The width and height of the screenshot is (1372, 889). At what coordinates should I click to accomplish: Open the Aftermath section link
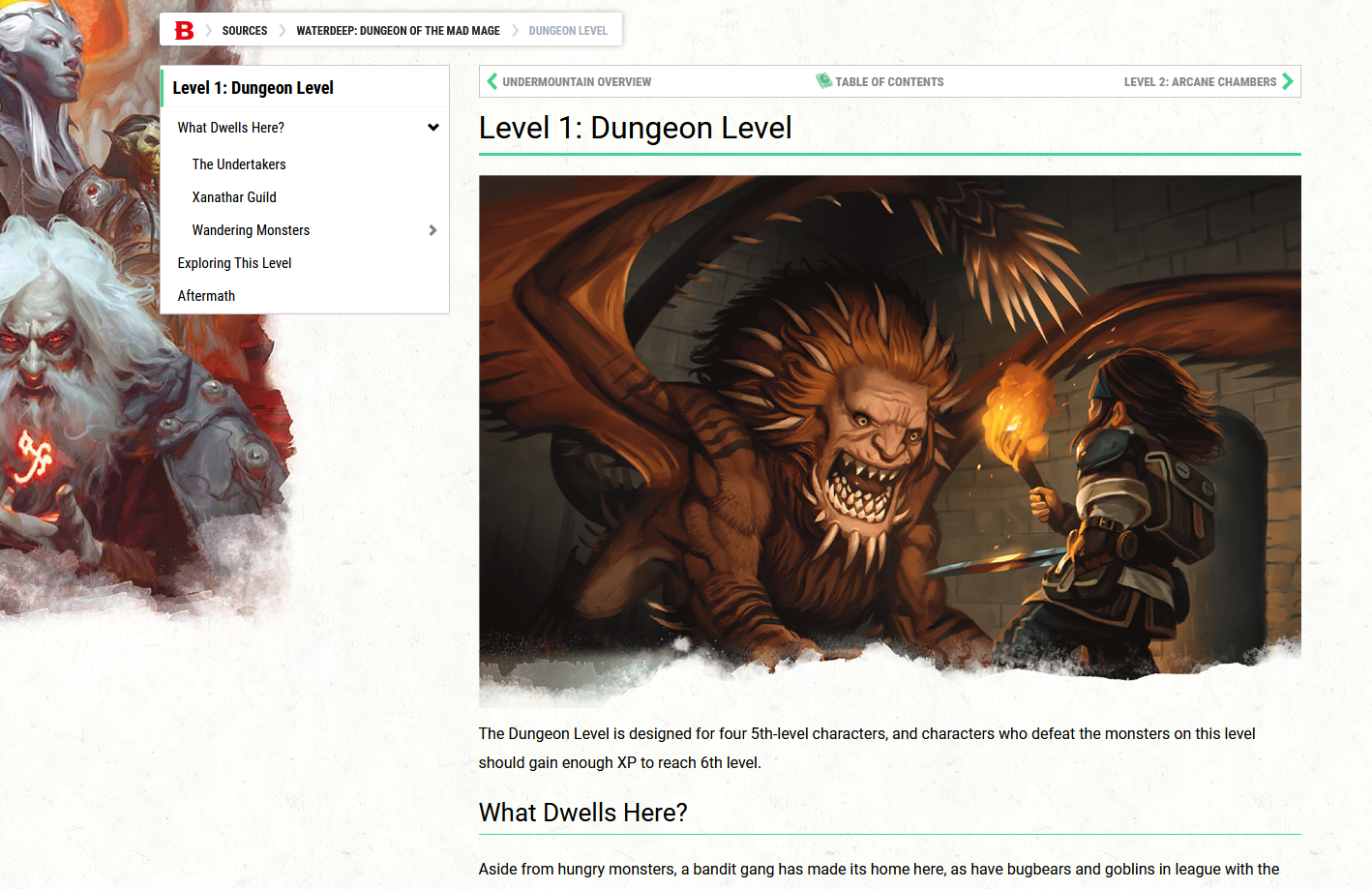click(x=206, y=295)
